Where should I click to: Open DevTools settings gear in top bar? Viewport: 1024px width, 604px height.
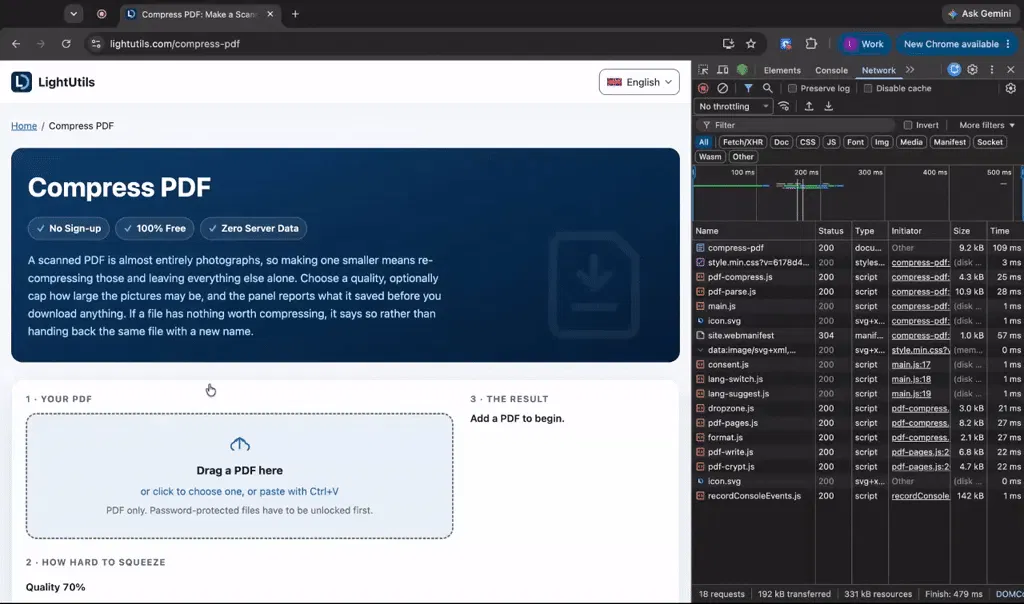[x=972, y=69]
